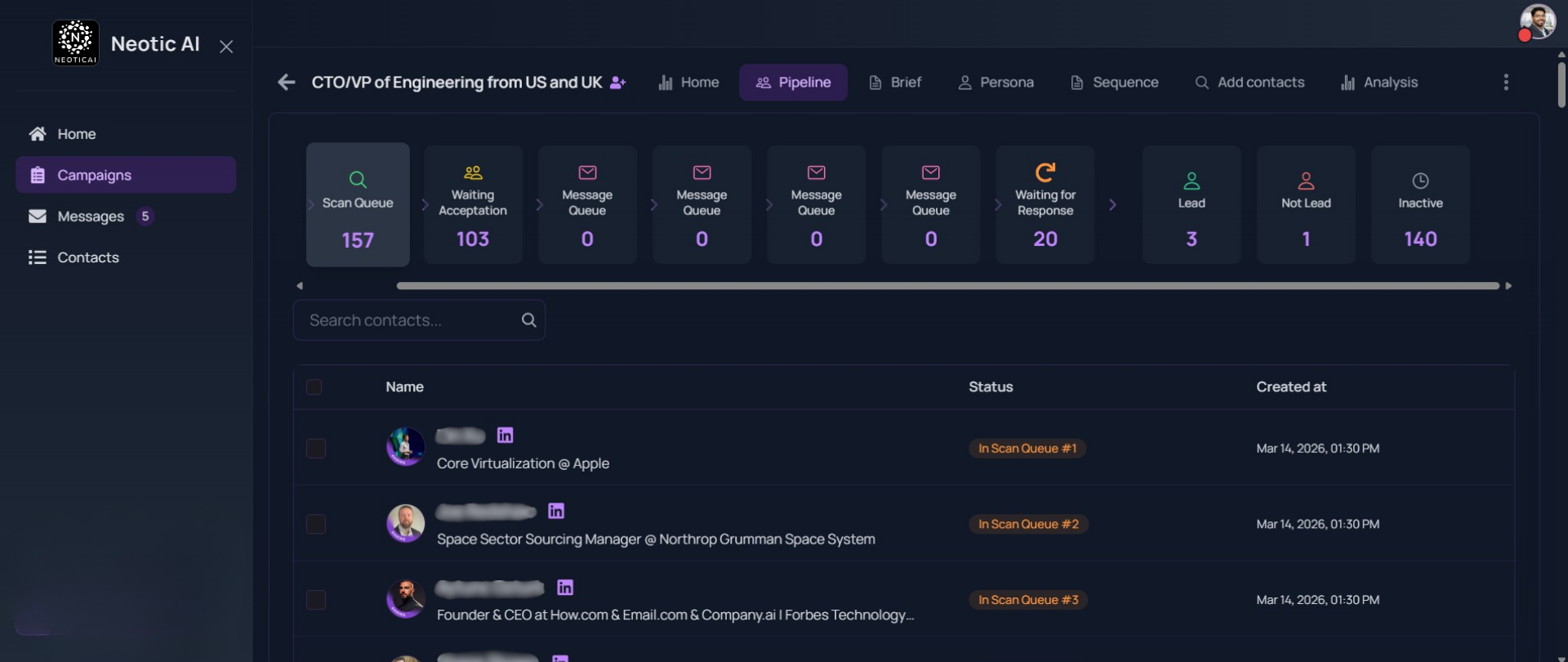Click avatar of Core Virtualization @ Apple contact

[x=406, y=447]
